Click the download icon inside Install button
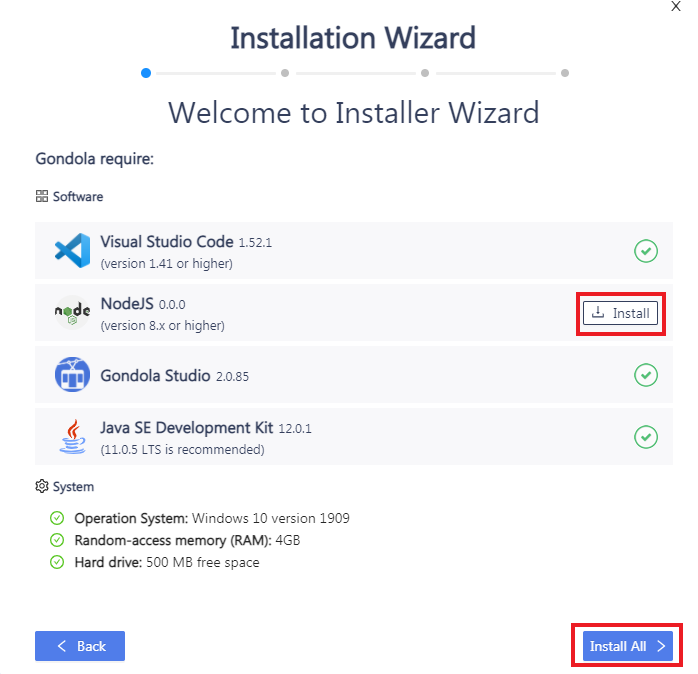The image size is (698, 674). tap(598, 313)
